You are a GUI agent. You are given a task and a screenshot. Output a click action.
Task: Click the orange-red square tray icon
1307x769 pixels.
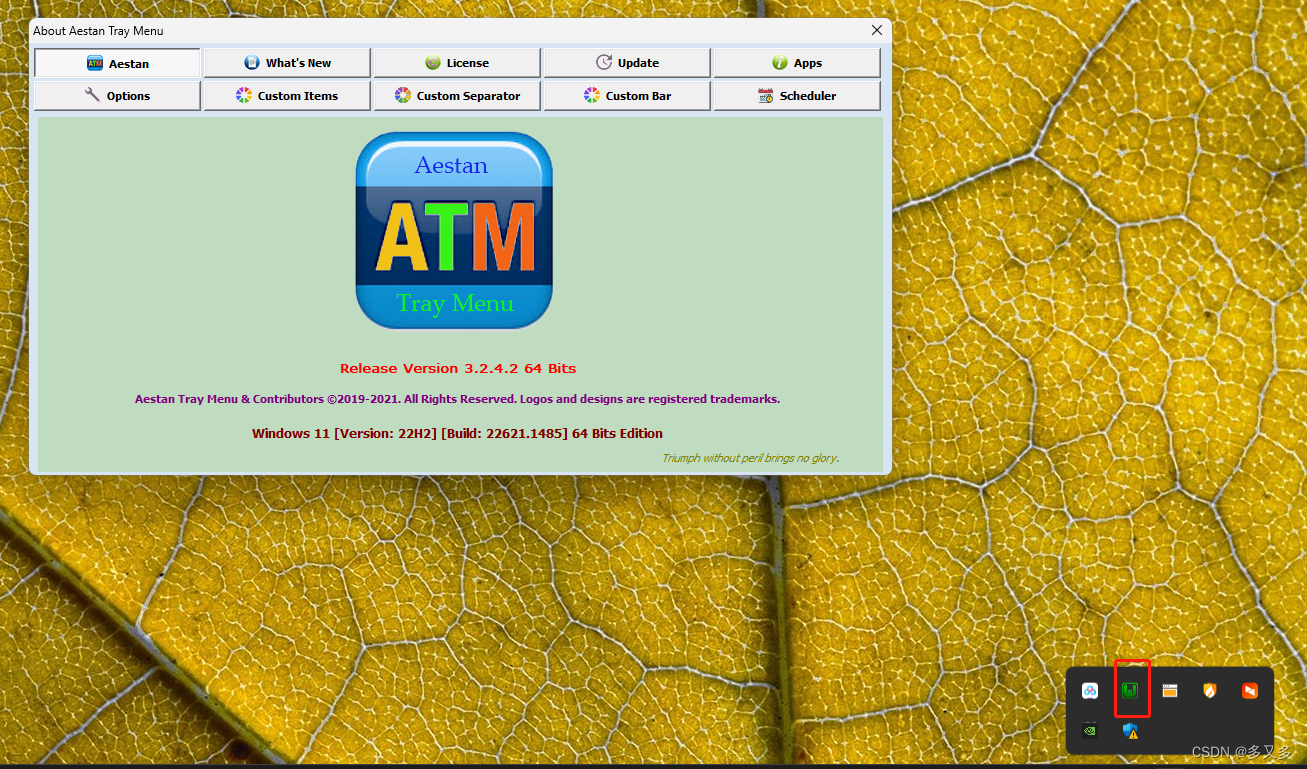point(1250,691)
